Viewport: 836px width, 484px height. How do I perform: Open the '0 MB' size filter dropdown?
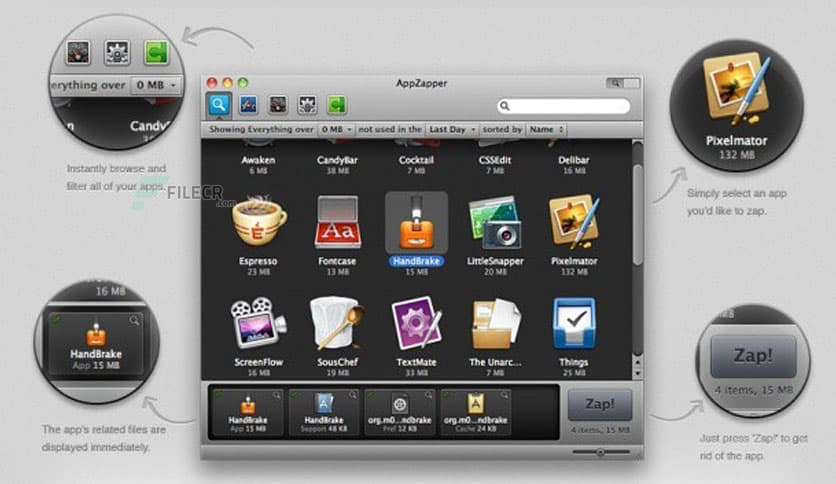pos(337,130)
